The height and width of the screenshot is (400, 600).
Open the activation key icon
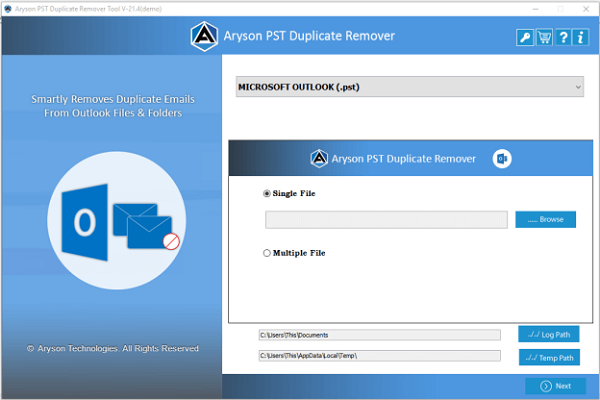525,38
